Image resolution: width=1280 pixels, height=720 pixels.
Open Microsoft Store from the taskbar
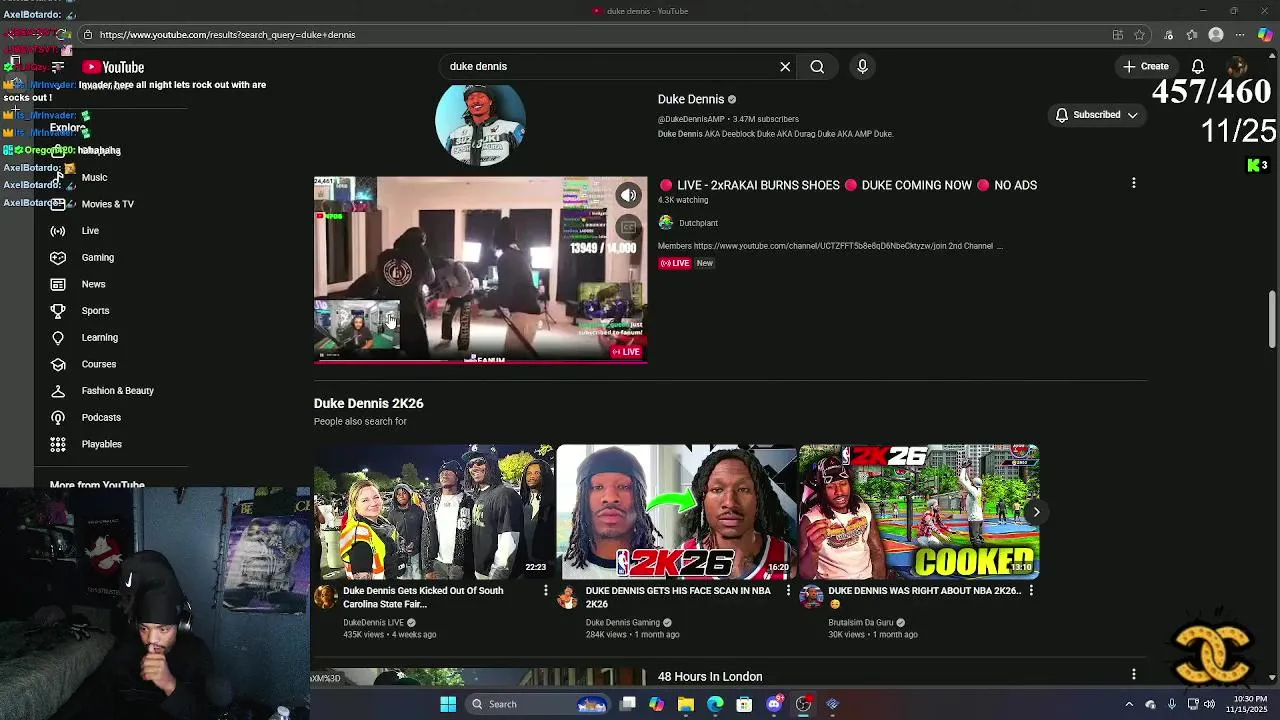coord(744,704)
